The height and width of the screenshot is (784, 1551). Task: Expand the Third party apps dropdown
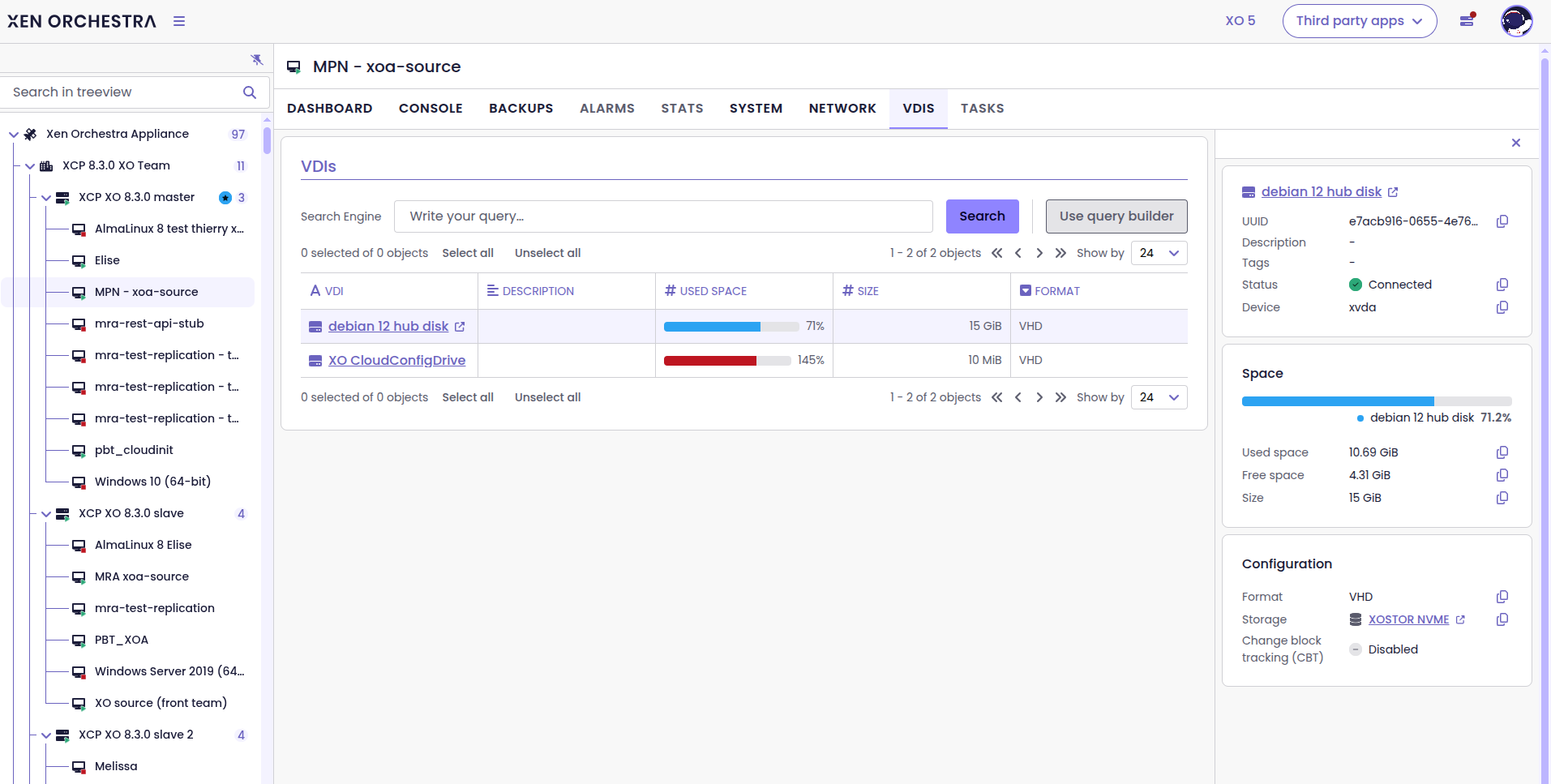pos(1359,21)
